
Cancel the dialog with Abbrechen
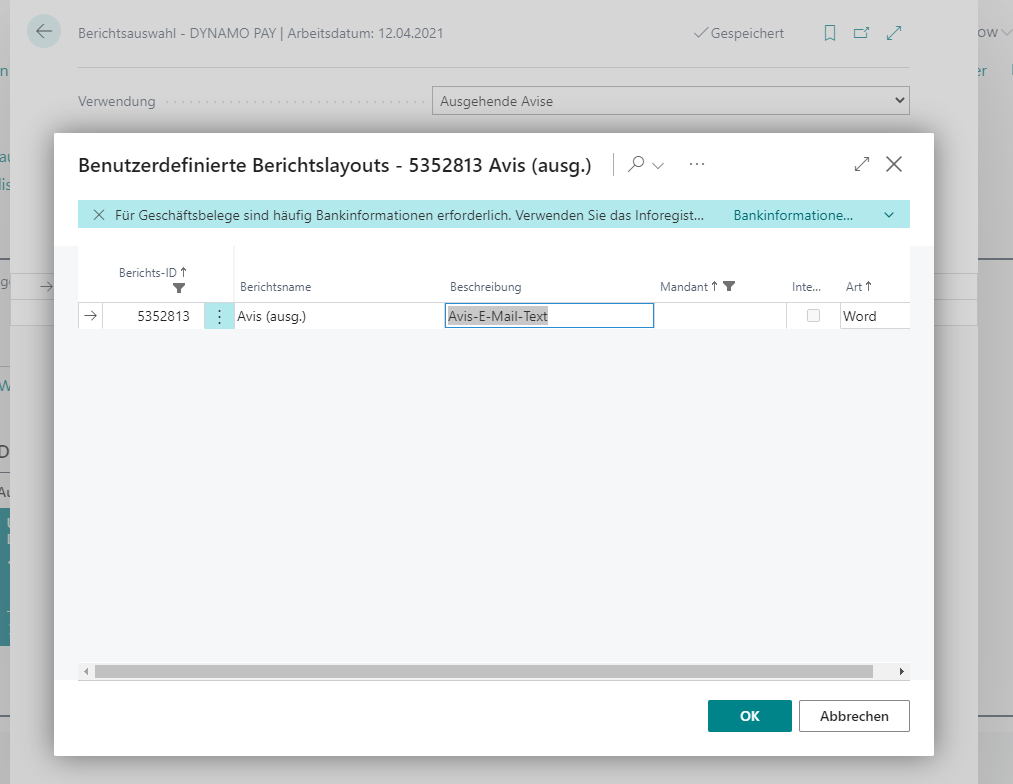click(x=854, y=716)
